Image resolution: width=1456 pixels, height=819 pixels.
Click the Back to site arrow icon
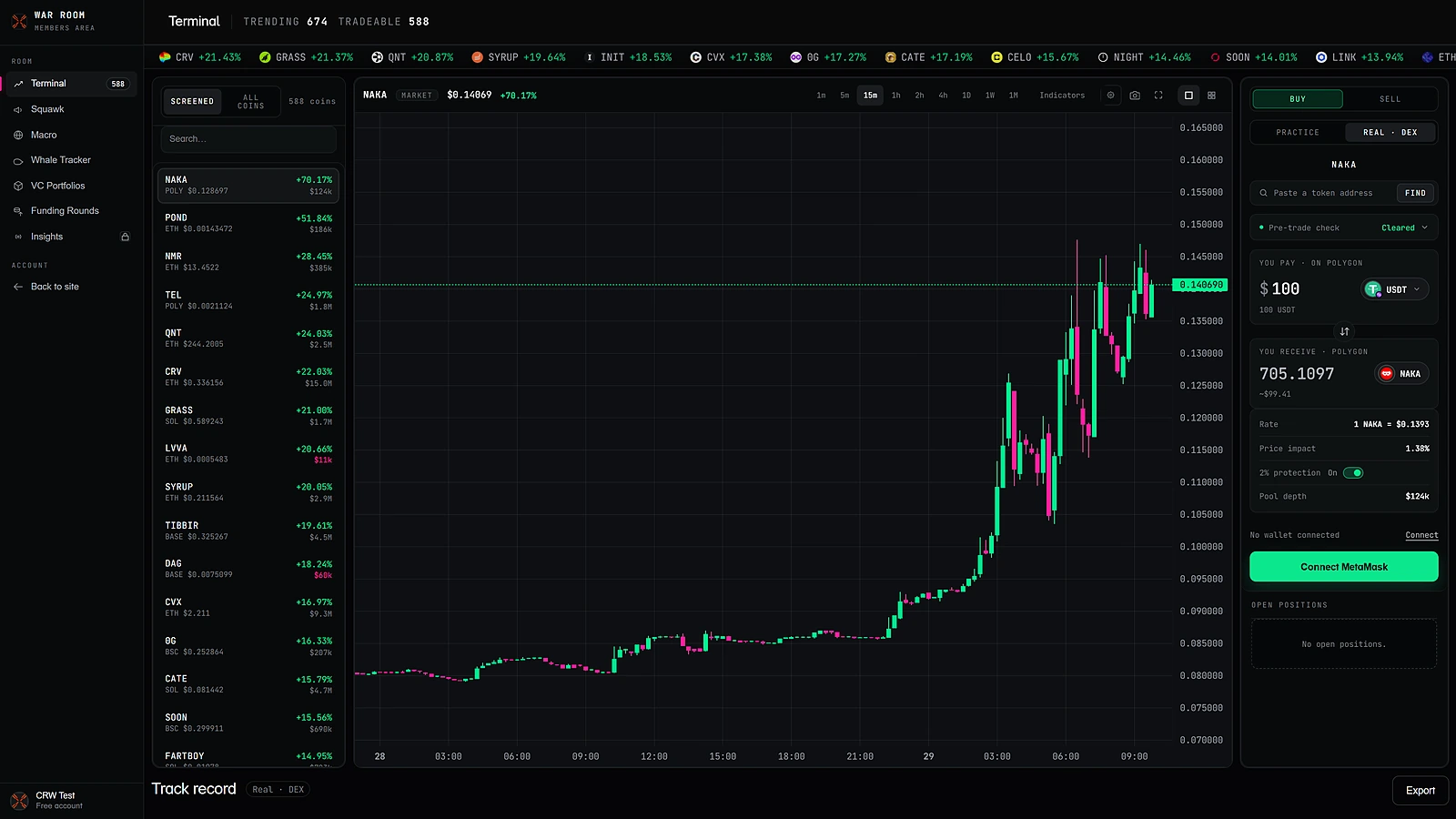[x=18, y=287]
